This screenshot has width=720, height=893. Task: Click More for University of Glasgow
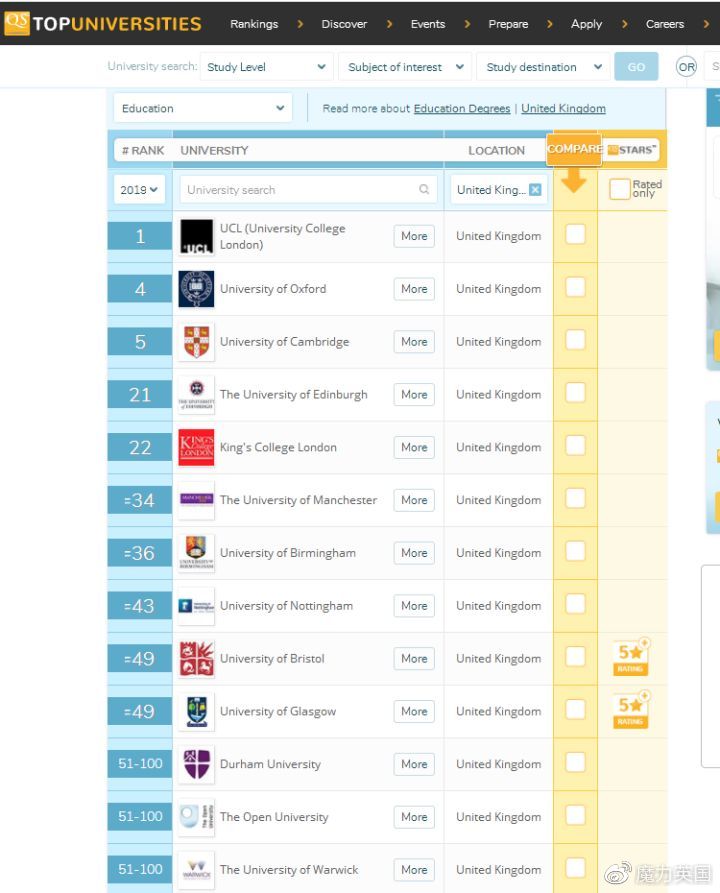pyautogui.click(x=414, y=711)
